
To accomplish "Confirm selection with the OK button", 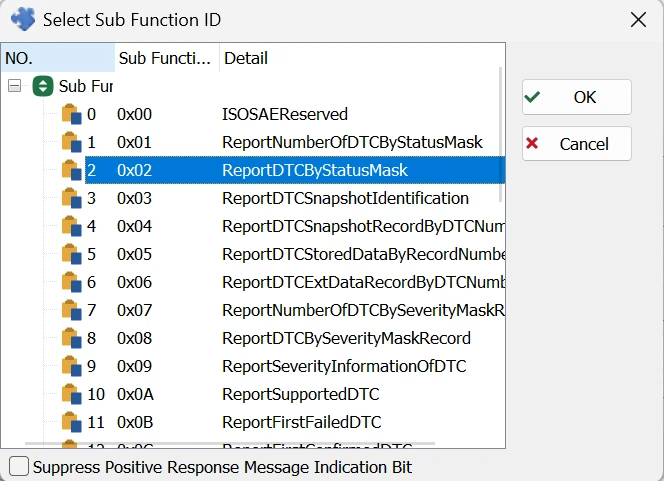I will (577, 97).
